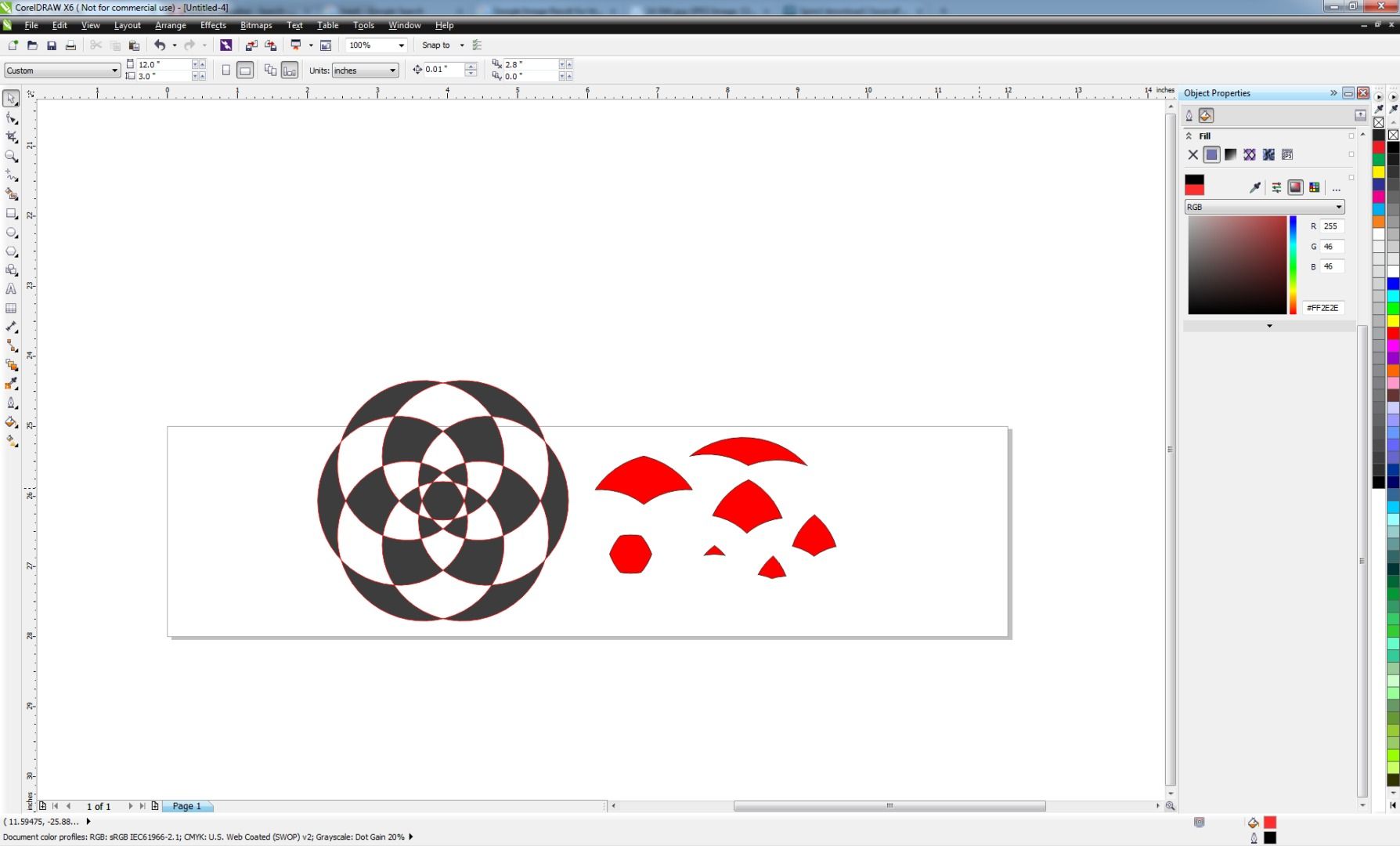Toggle portrait page orientation
Screen dimensions: 1400x846
(226, 70)
